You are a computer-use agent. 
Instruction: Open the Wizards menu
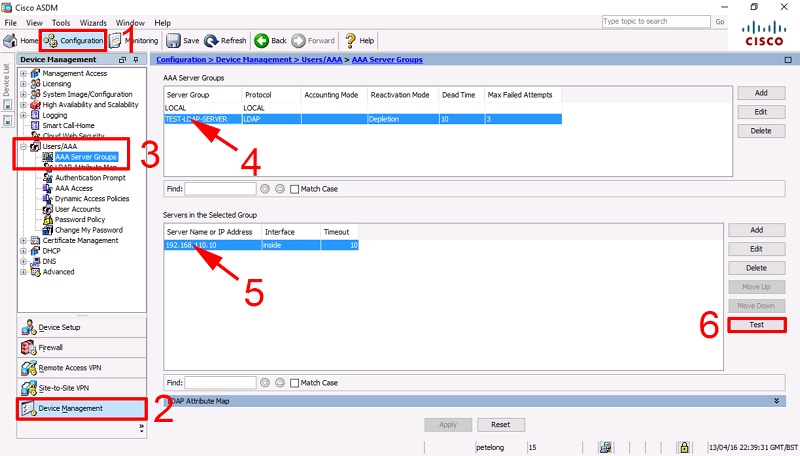point(93,23)
